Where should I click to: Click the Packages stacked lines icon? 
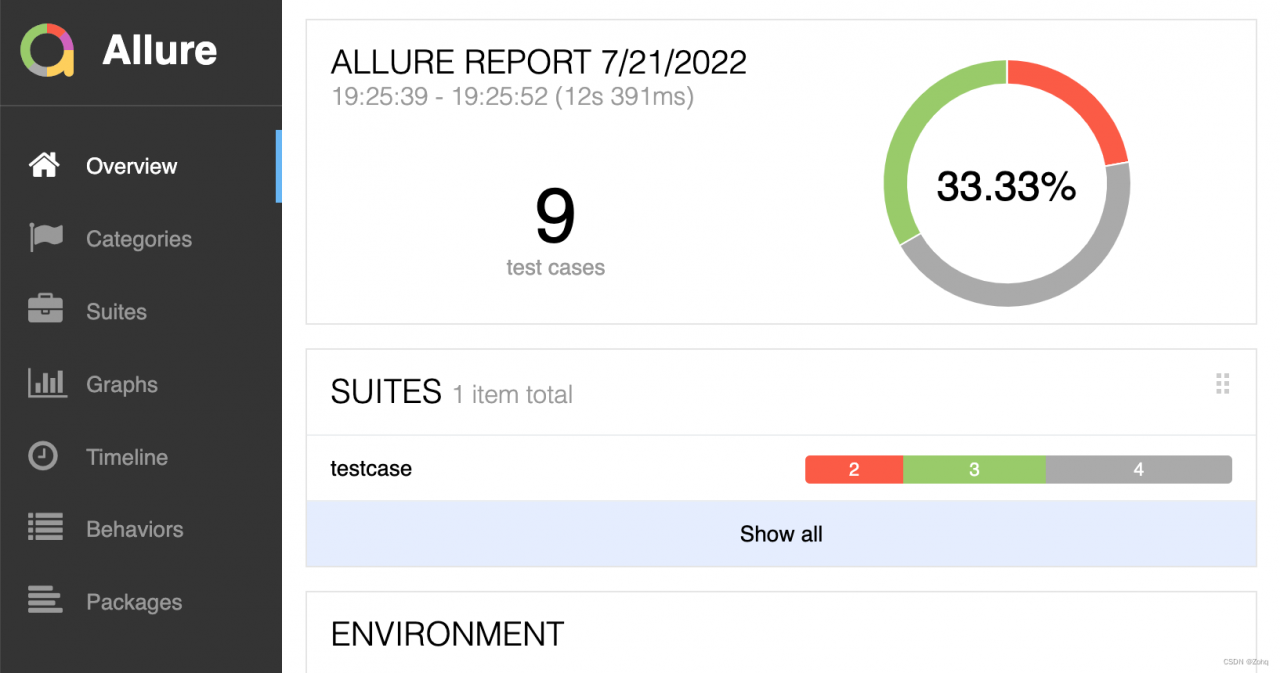45,601
